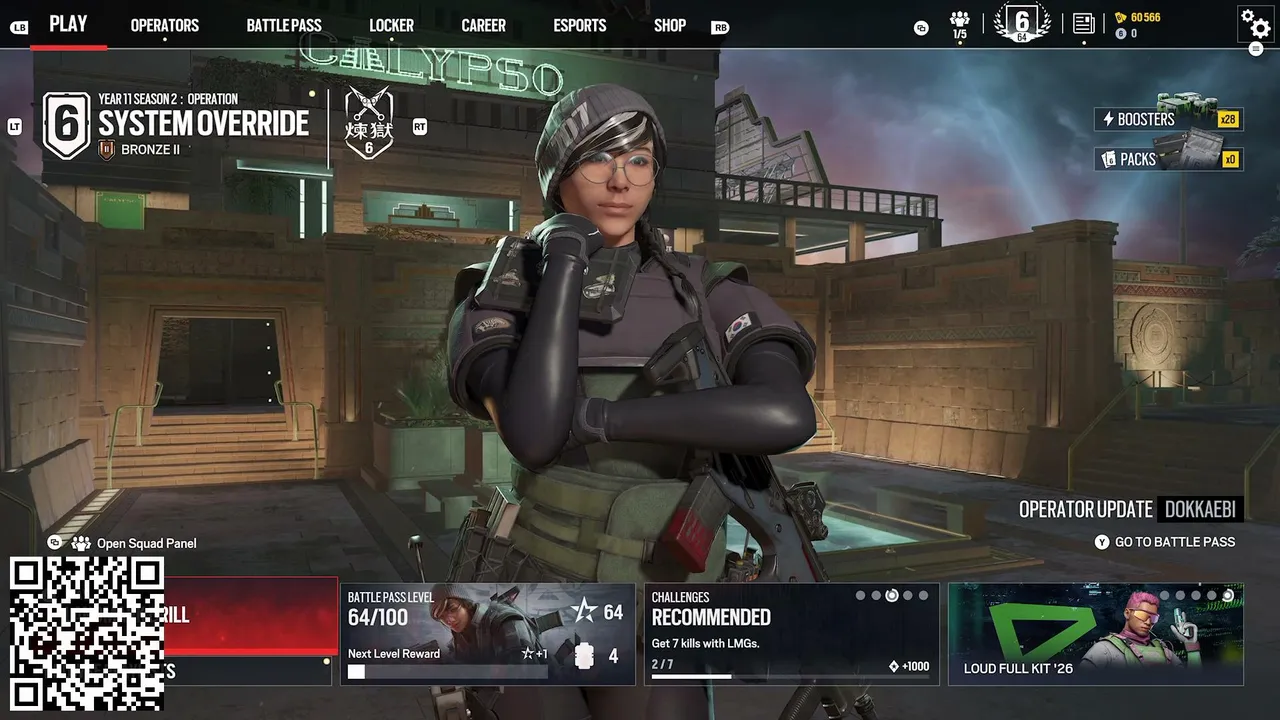Click the Next Level Reward progress bar

(447, 672)
